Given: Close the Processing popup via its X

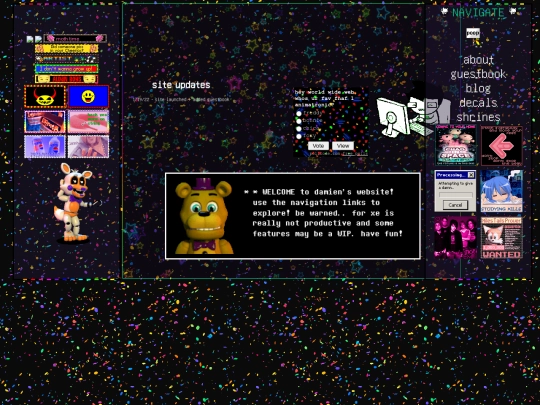Looking at the screenshot, I should point(471,175).
